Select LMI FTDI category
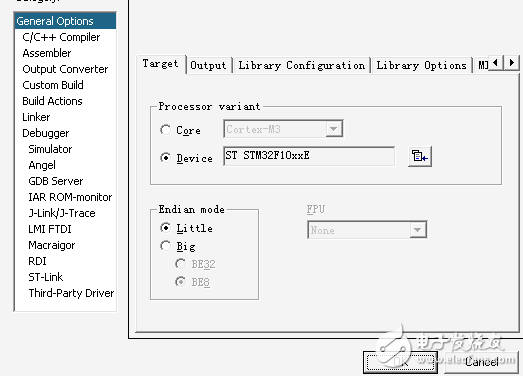 point(50,229)
